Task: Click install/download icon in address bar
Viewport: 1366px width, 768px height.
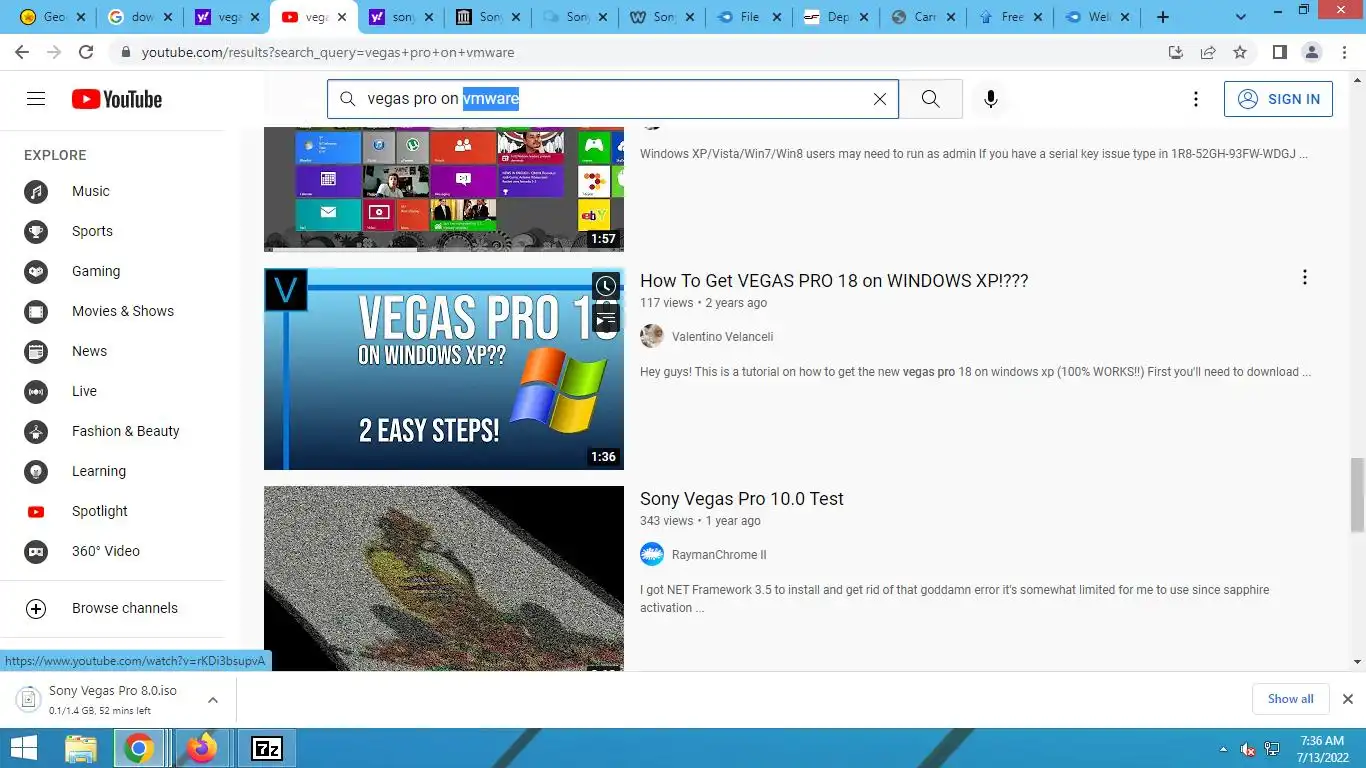Action: coord(1176,52)
